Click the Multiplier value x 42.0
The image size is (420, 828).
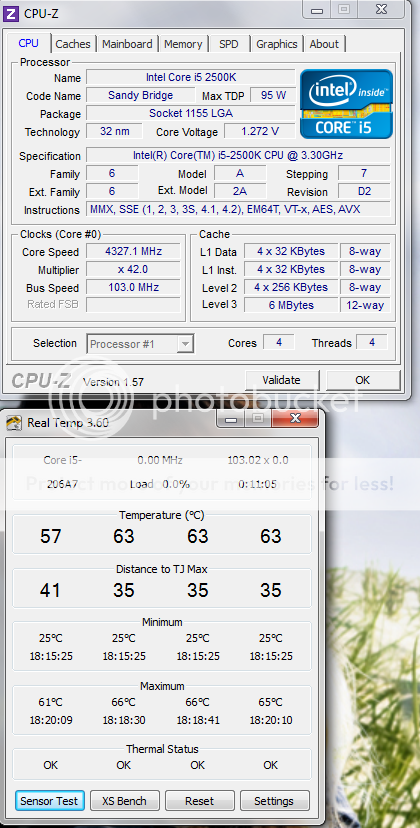click(133, 269)
